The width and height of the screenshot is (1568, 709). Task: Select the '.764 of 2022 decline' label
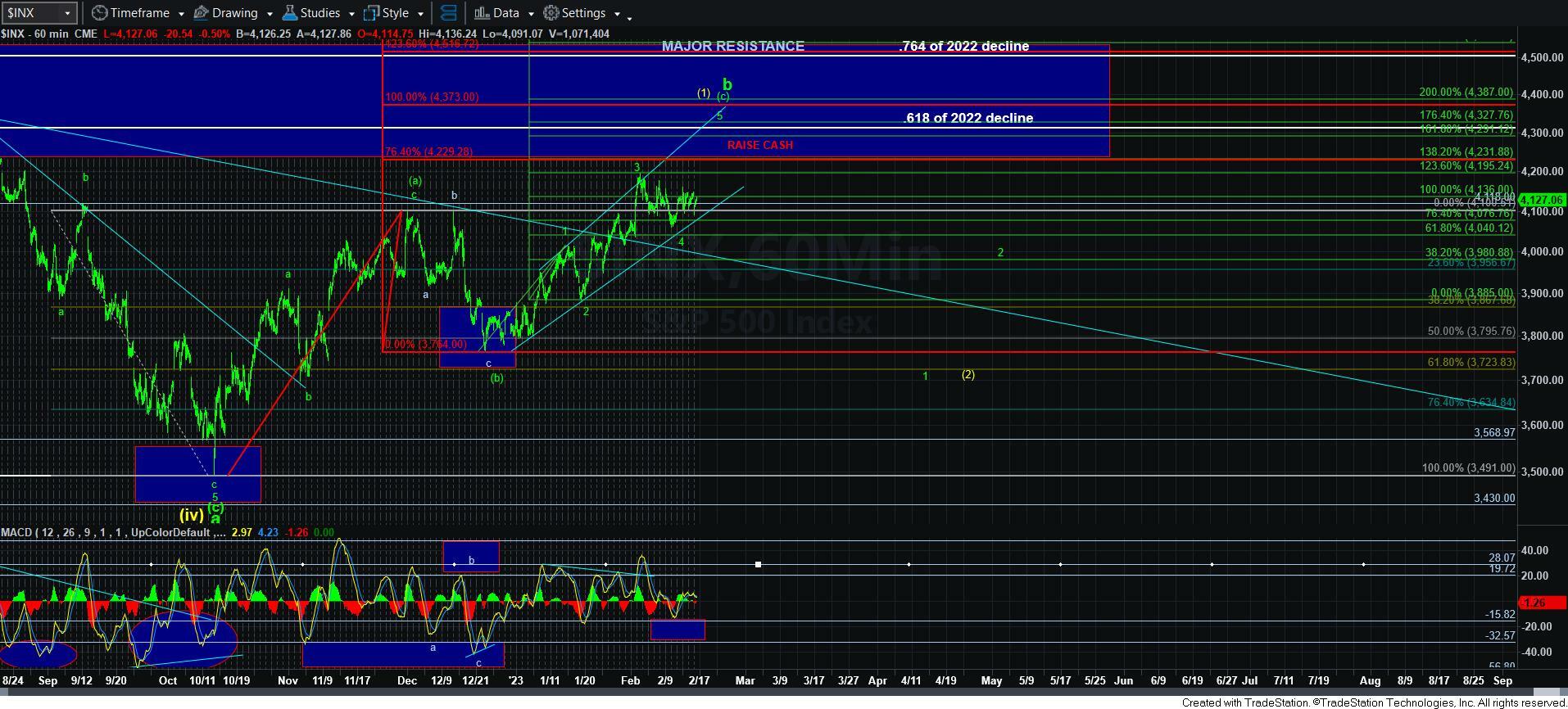coord(963,46)
